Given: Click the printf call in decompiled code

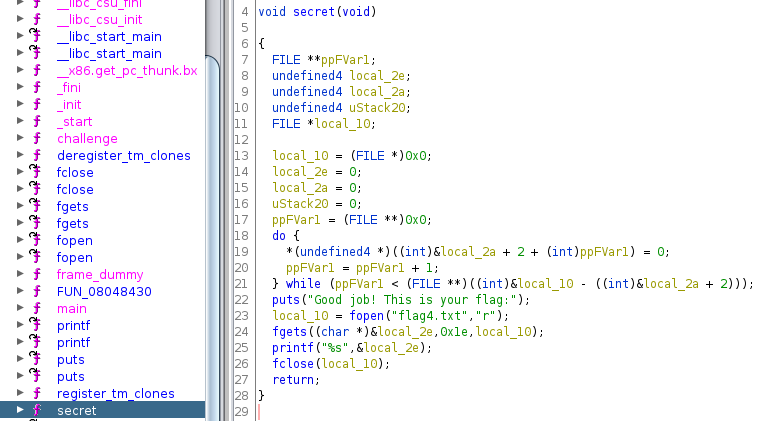Looking at the screenshot, I should click(x=293, y=348).
